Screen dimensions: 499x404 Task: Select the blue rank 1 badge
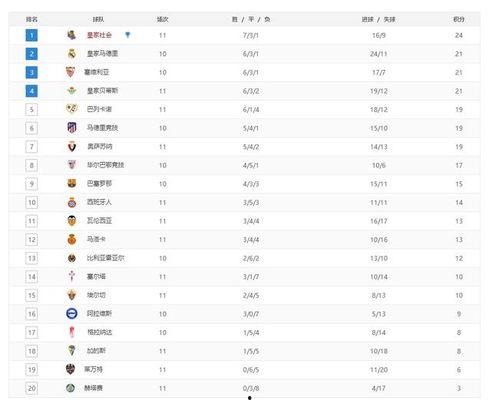[x=32, y=35]
